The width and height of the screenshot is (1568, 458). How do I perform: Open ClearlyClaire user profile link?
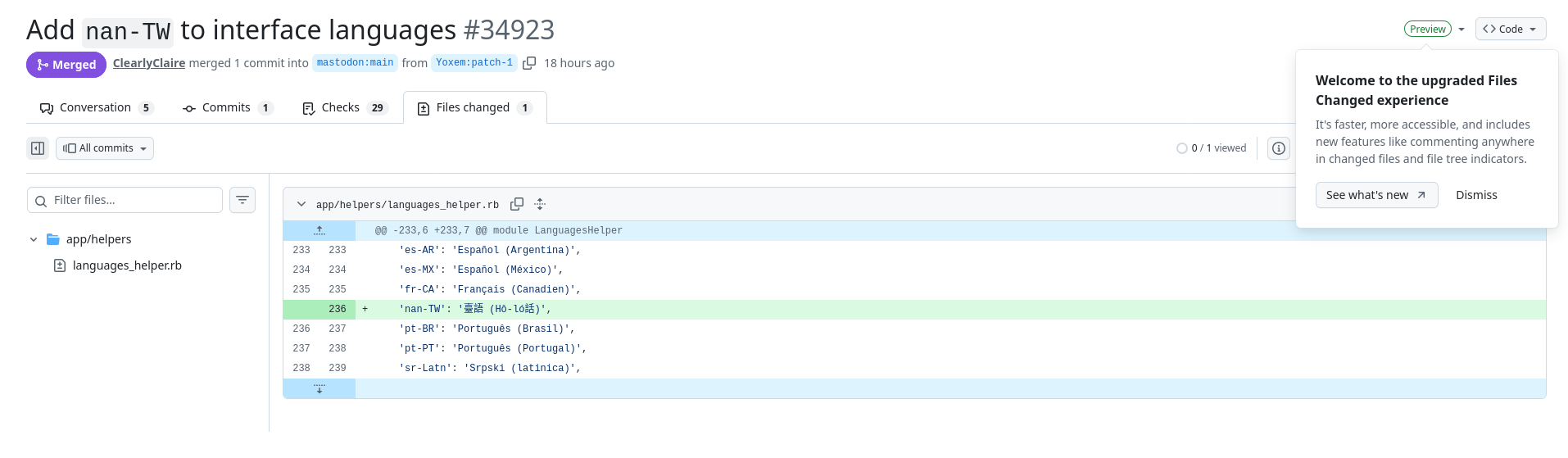pyautogui.click(x=149, y=63)
